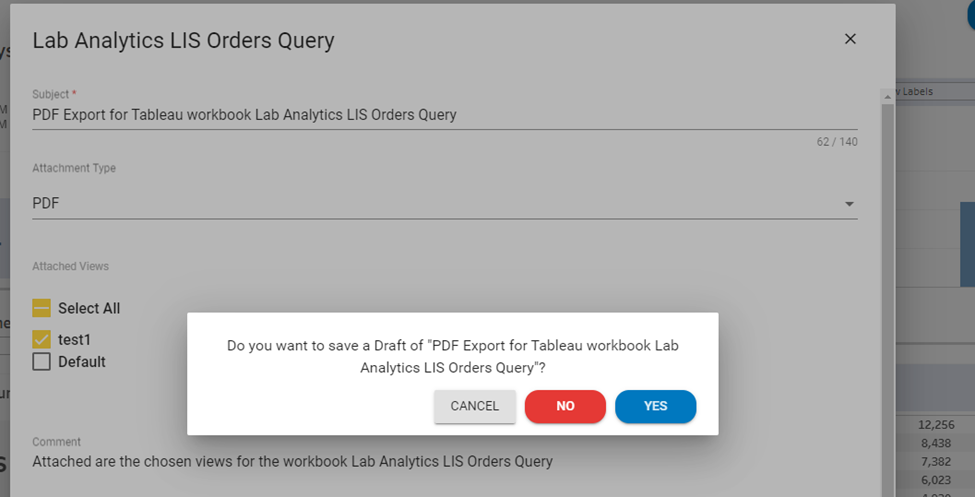The height and width of the screenshot is (497, 975).
Task: Select the 12,256 value in background table
Action: coord(935,424)
